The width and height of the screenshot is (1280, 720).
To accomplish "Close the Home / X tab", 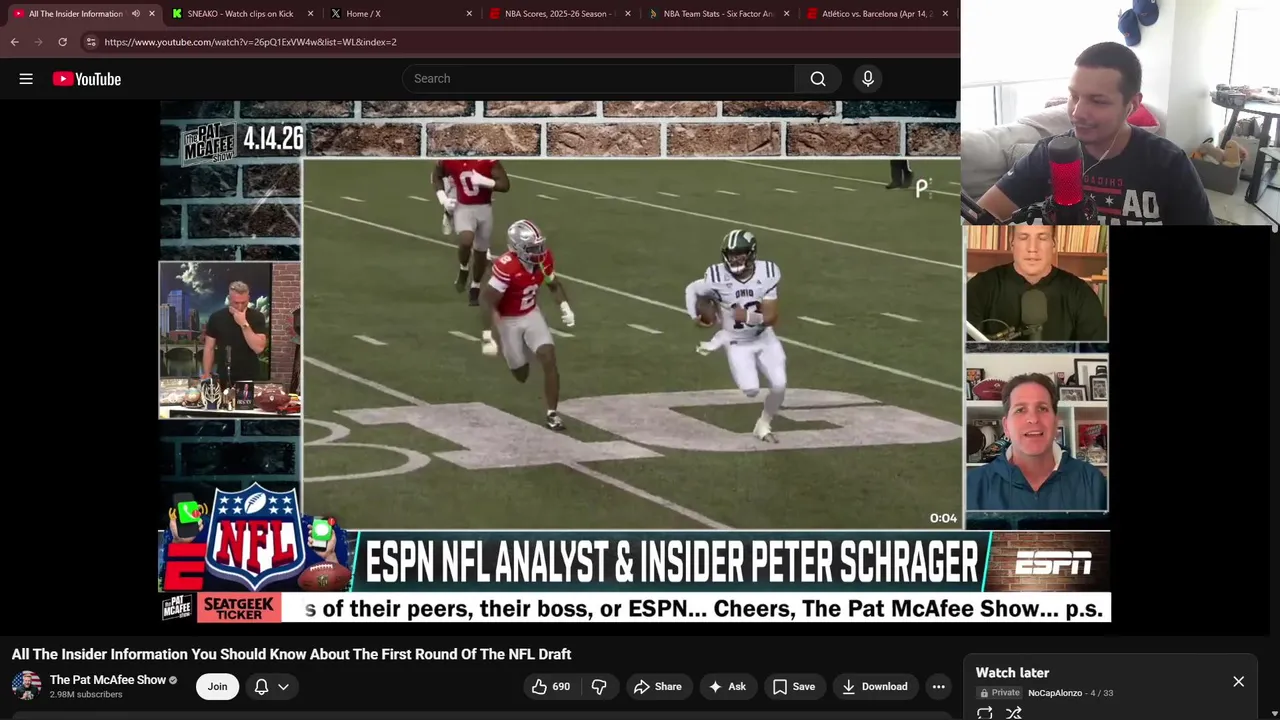I will pyautogui.click(x=469, y=14).
